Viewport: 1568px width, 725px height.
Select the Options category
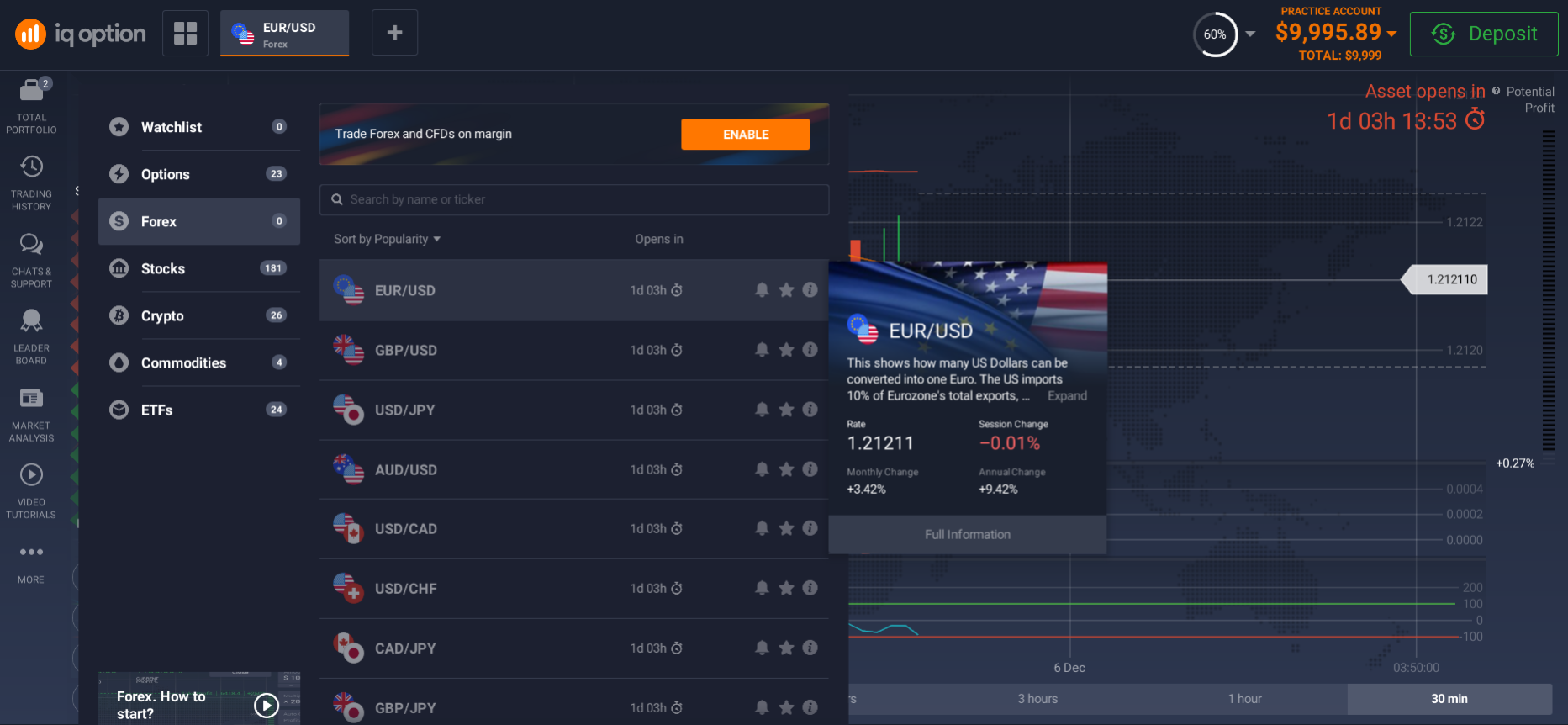[x=199, y=174]
